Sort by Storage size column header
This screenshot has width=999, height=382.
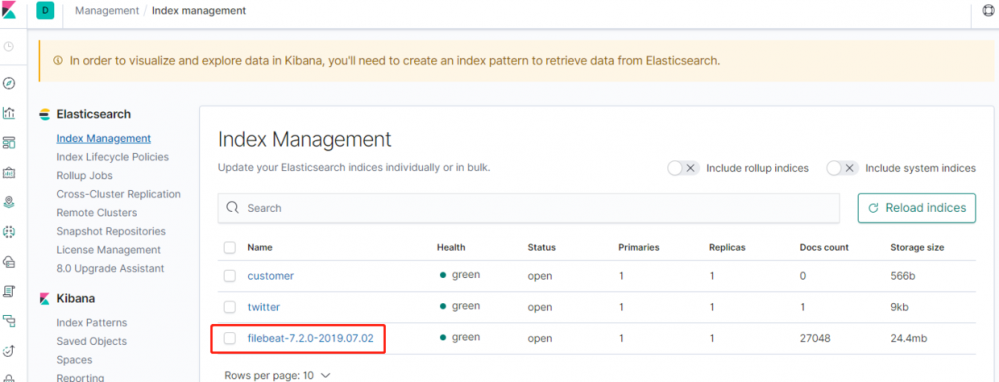917,247
